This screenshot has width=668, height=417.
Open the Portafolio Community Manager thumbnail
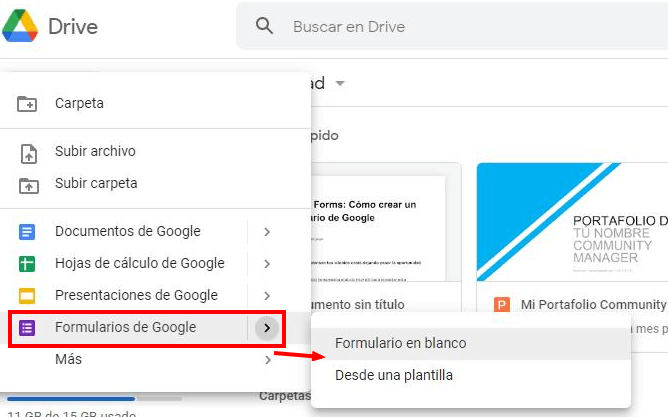(572, 222)
